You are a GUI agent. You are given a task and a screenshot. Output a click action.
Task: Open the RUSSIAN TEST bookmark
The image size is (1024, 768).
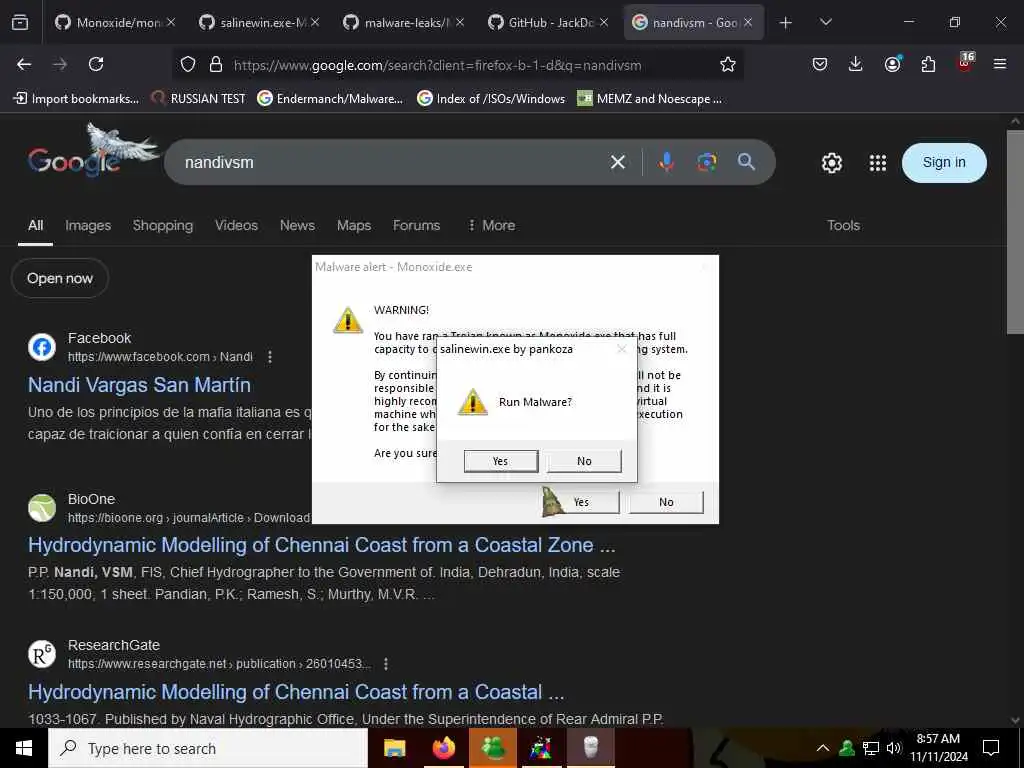(x=198, y=99)
